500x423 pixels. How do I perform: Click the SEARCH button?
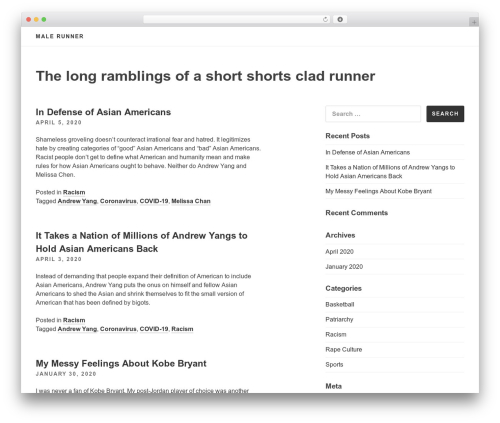tap(445, 114)
